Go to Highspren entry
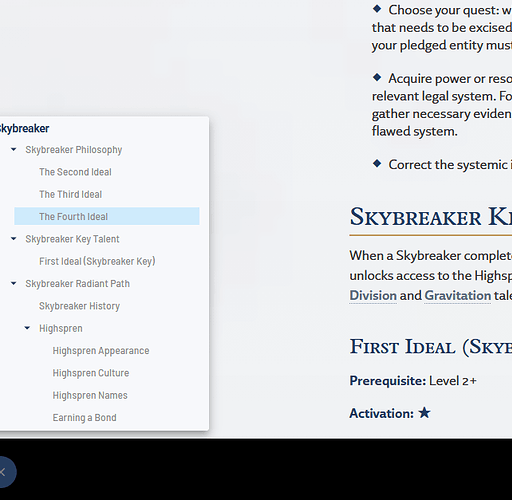 (61, 328)
